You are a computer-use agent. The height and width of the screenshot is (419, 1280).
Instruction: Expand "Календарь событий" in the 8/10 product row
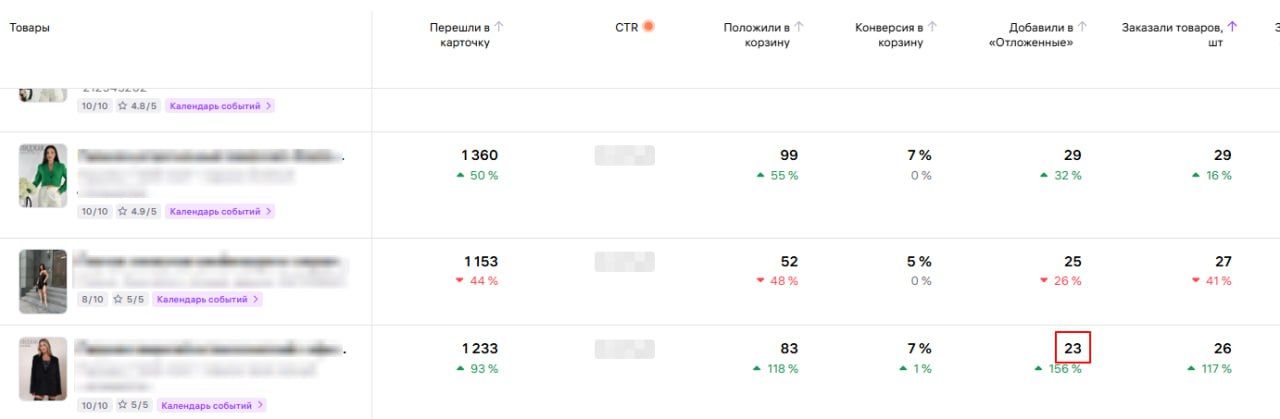207,299
